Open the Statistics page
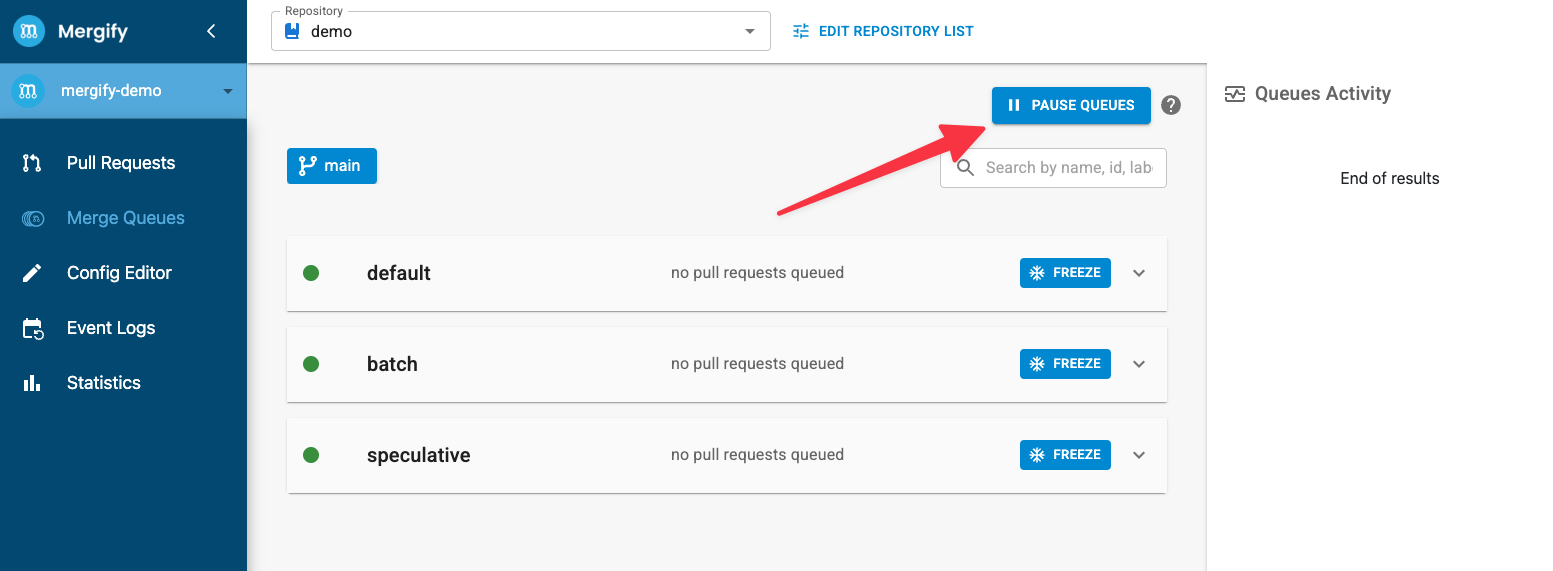Screen dimensions: 1553x571 [x=104, y=383]
